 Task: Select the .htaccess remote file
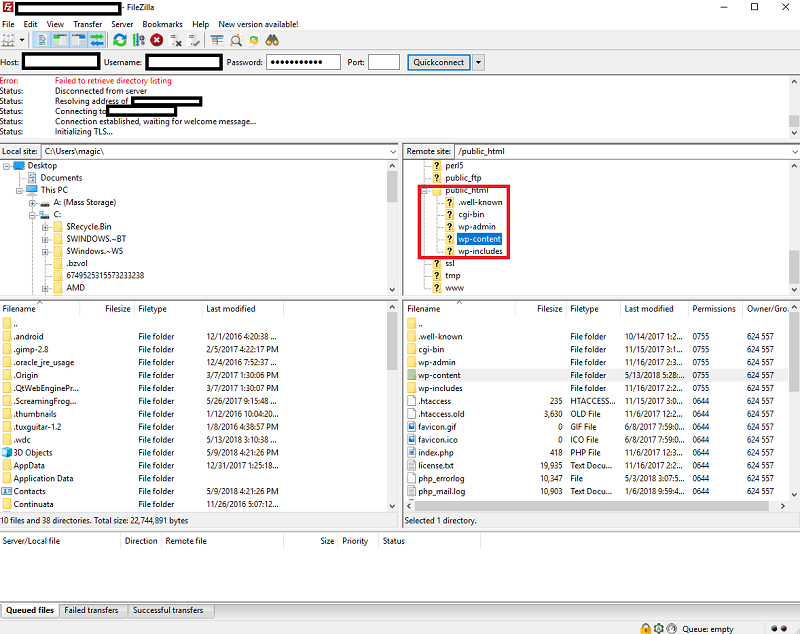pos(434,401)
